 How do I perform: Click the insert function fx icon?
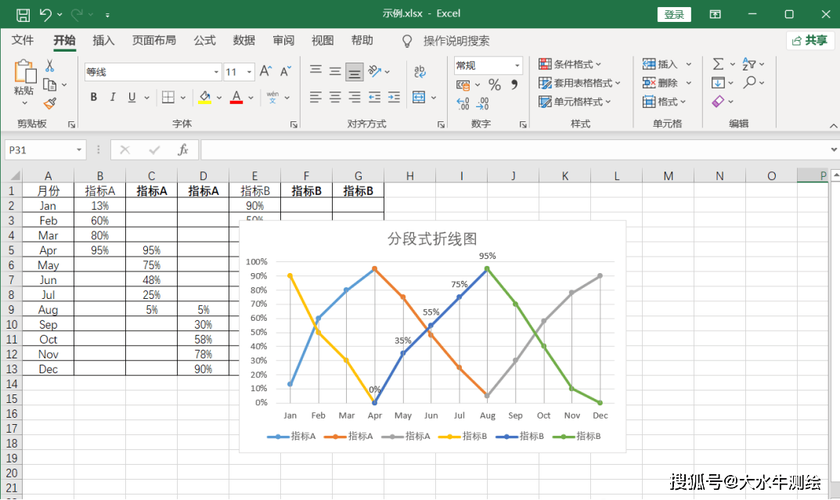[183, 150]
